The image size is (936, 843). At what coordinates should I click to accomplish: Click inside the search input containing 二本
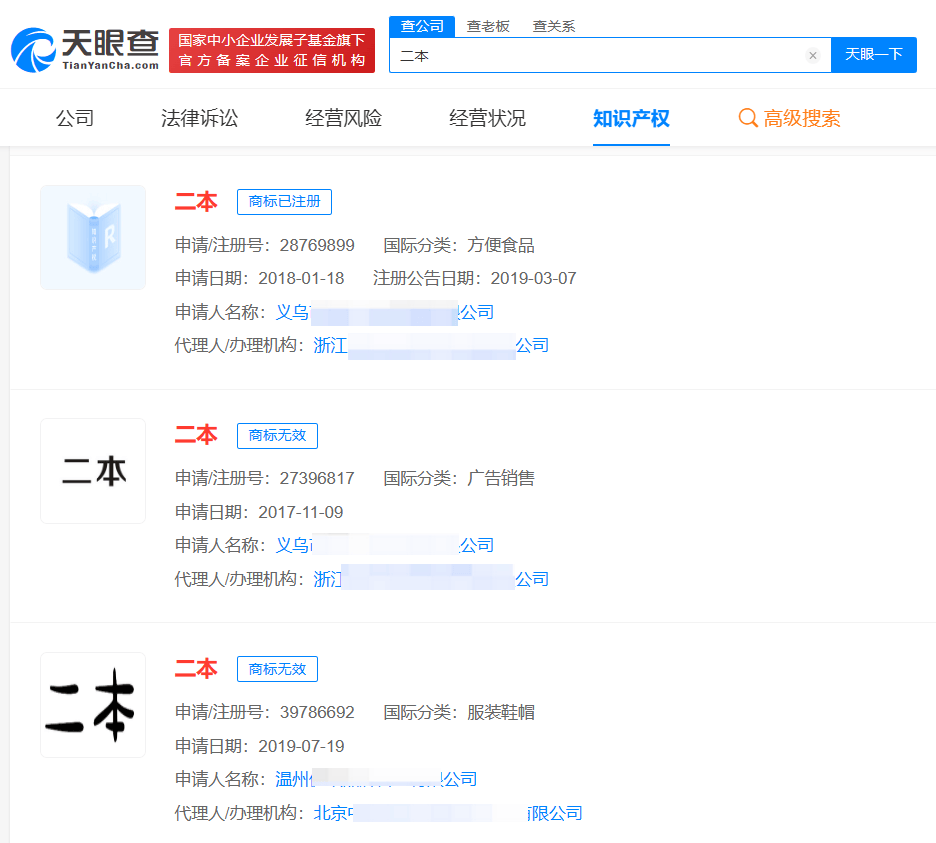[x=600, y=56]
